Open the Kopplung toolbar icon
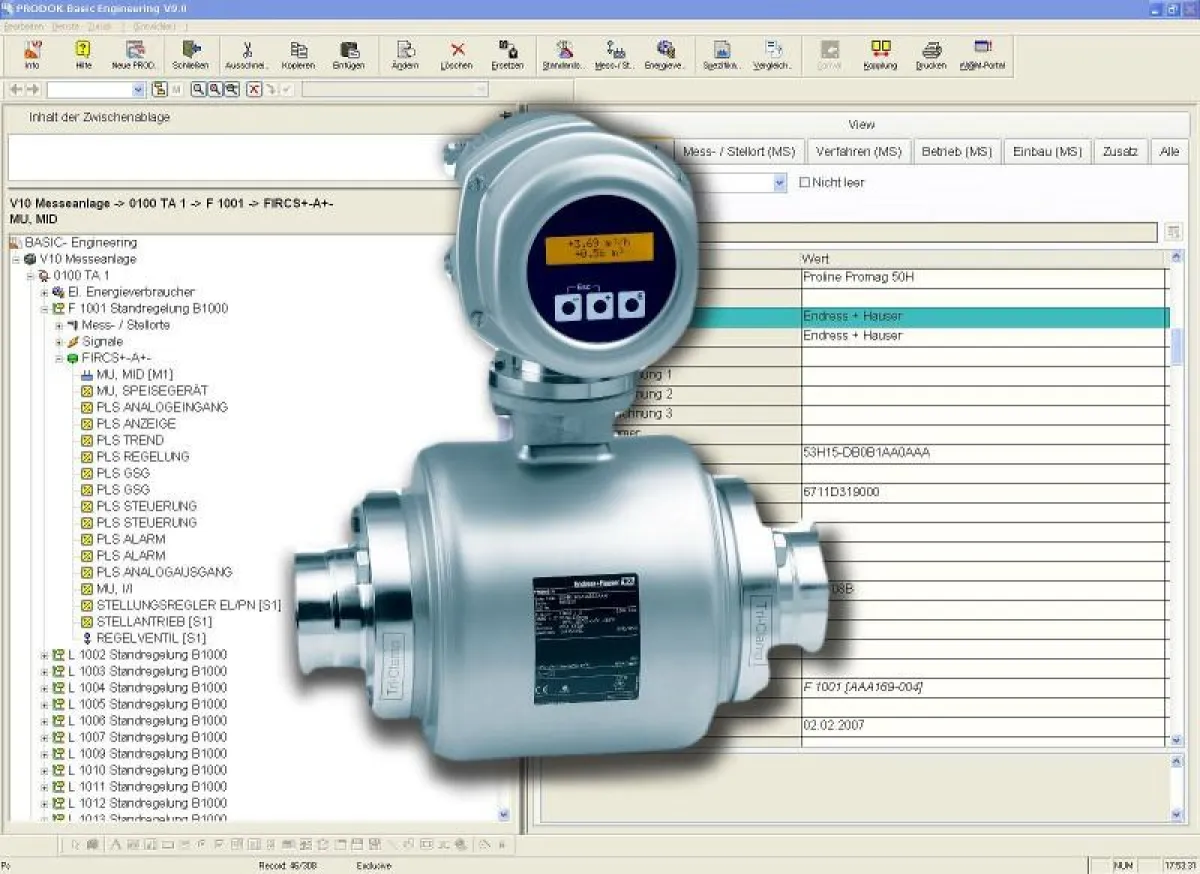Image resolution: width=1200 pixels, height=874 pixels. click(881, 50)
